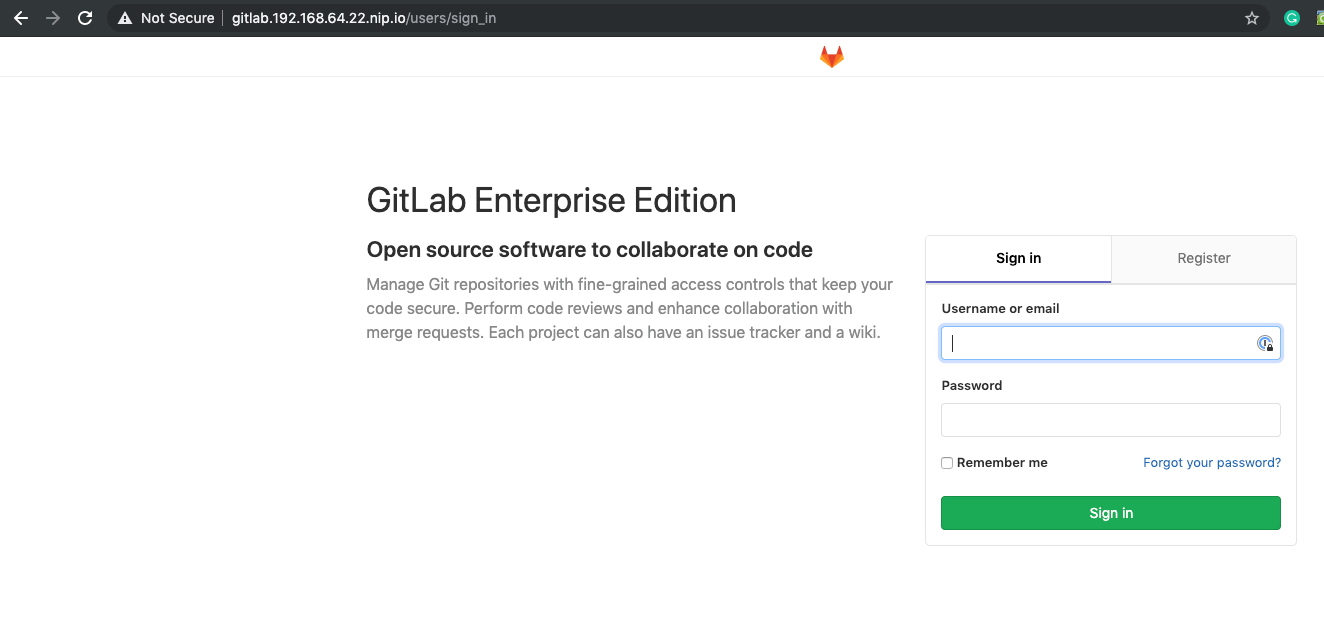
Task: Open the Forgot your password link
Action: (1212, 463)
